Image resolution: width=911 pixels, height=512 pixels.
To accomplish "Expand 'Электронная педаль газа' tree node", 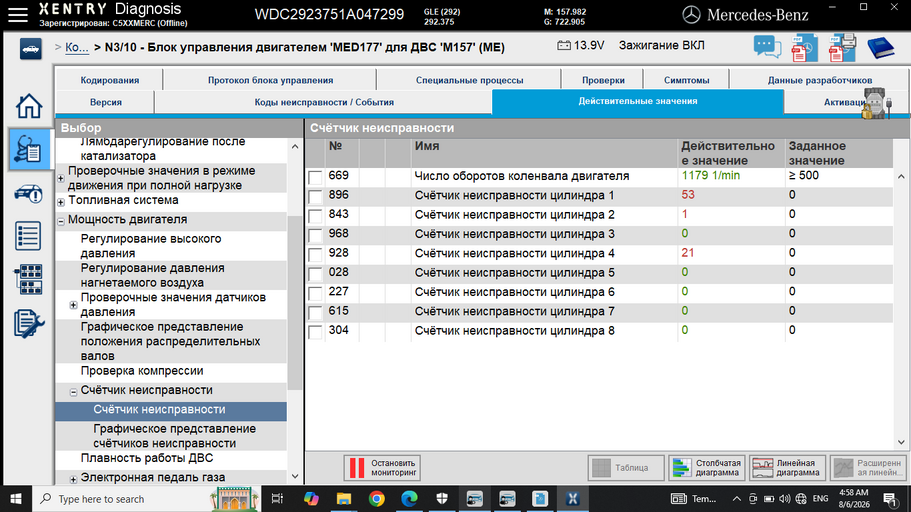I will tap(73, 479).
